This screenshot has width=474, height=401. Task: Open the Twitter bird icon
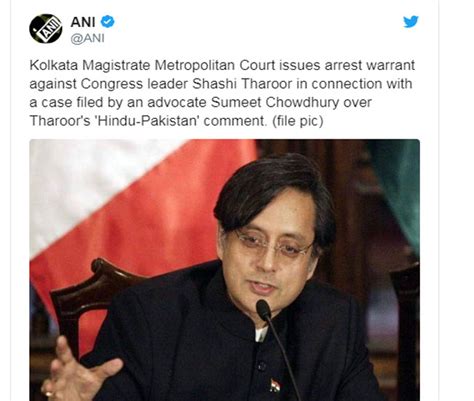[x=411, y=22]
